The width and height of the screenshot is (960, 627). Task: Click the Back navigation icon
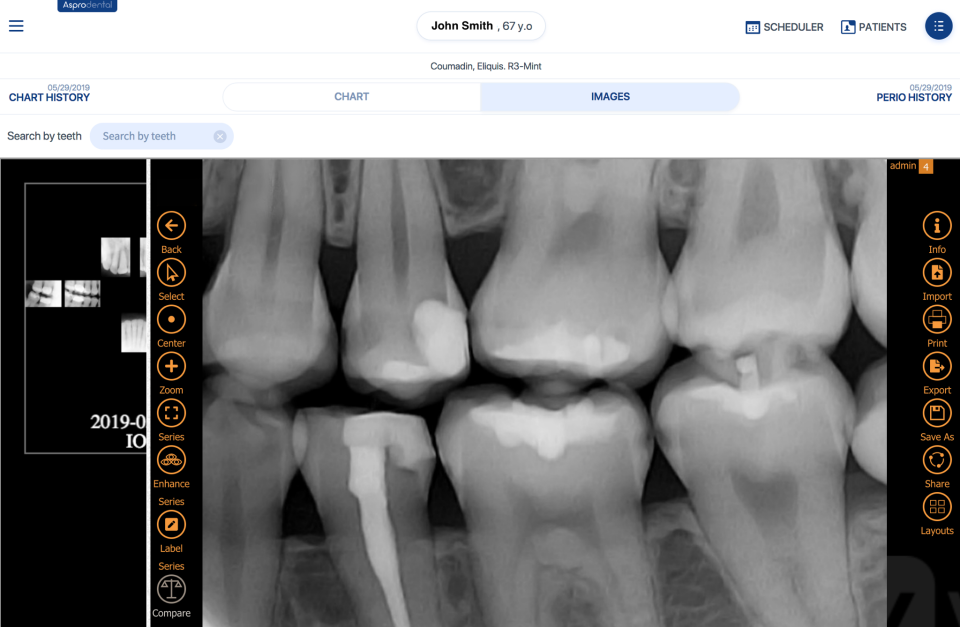171,226
